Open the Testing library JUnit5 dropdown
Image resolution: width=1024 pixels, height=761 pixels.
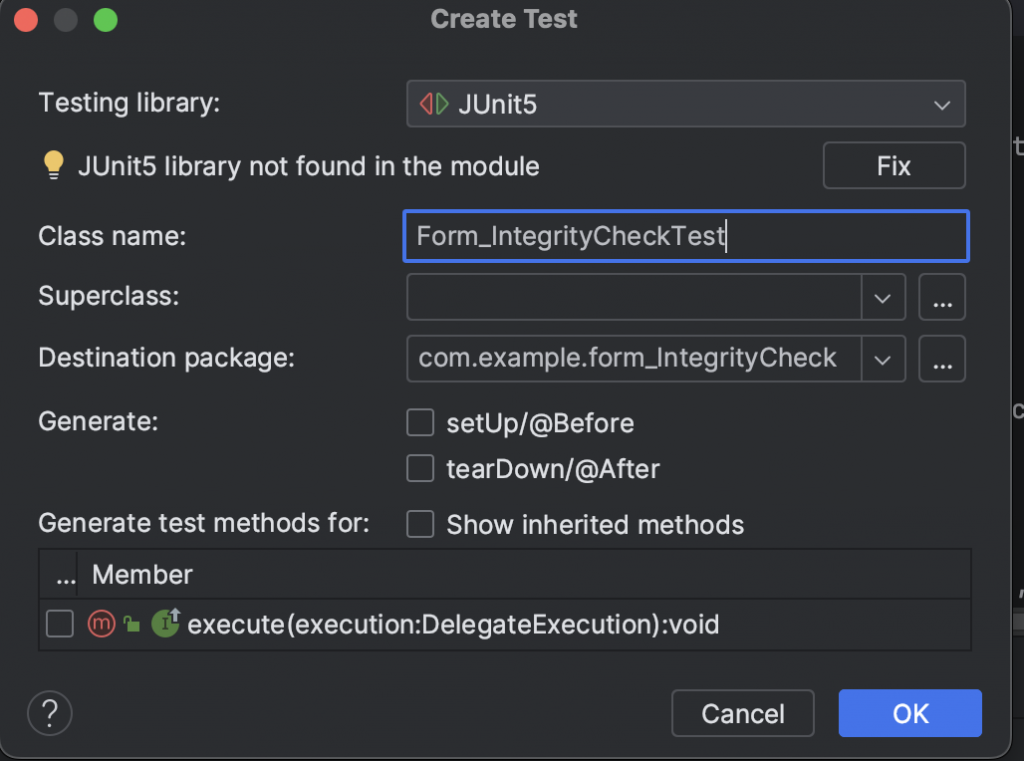point(686,104)
